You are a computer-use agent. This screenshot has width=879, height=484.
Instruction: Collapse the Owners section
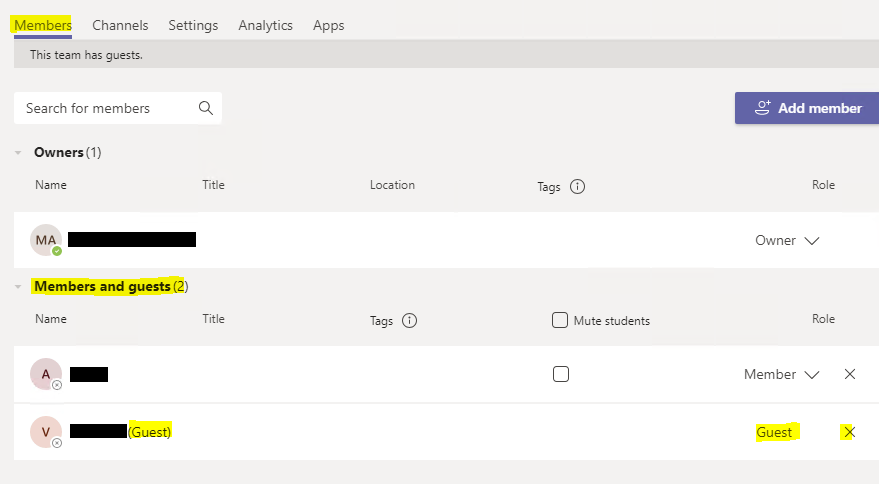tap(18, 153)
